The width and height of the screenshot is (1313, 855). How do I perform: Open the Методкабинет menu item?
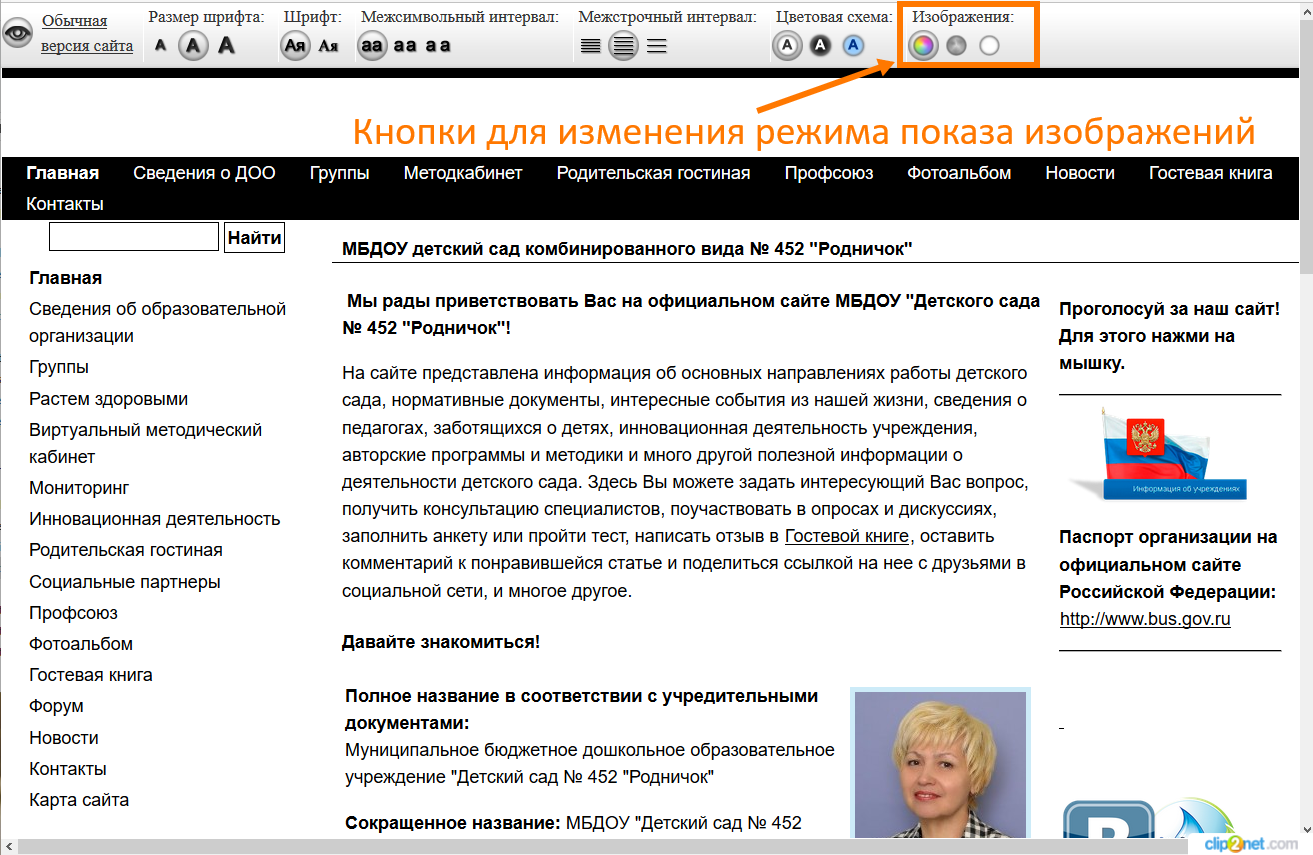click(463, 173)
